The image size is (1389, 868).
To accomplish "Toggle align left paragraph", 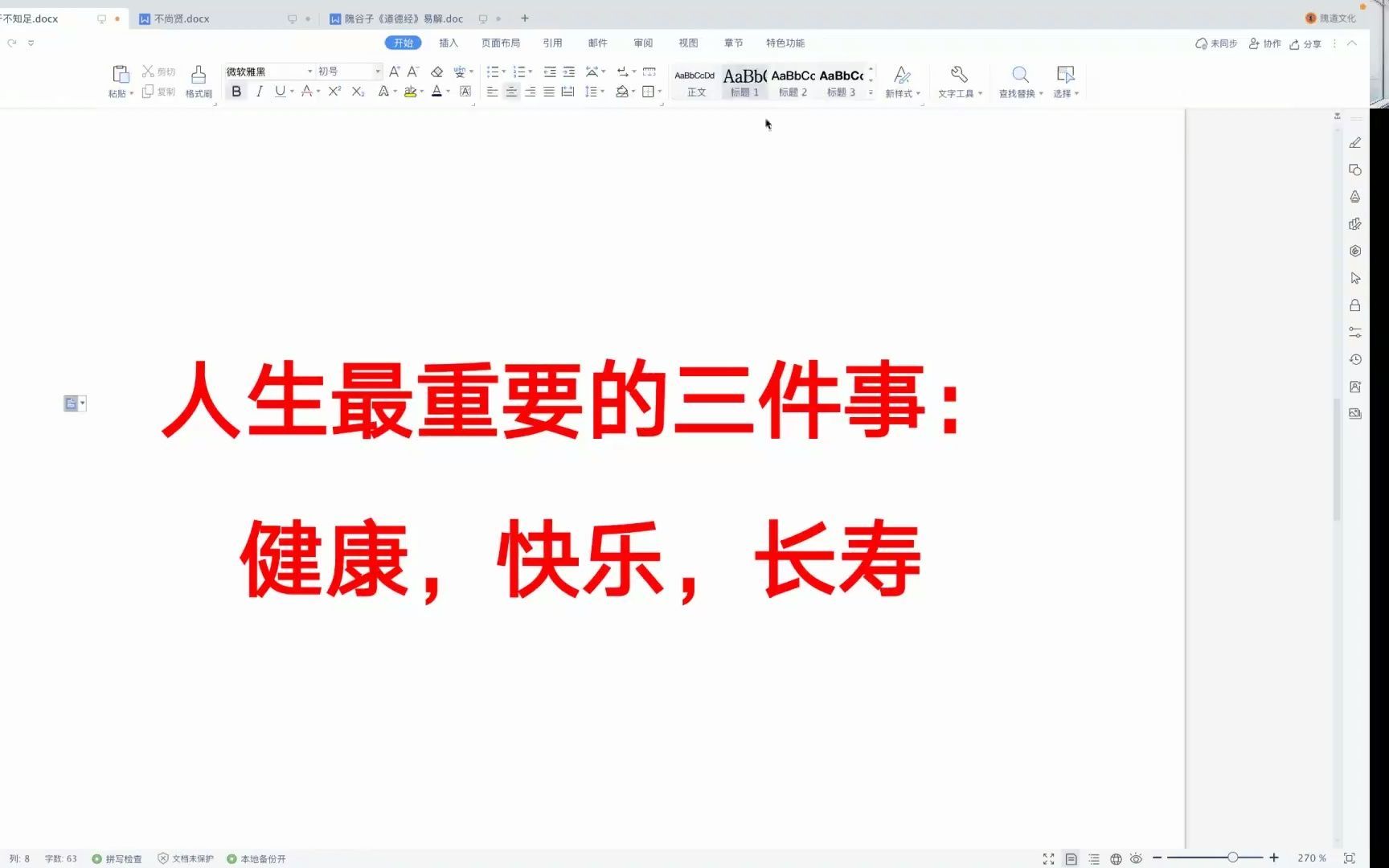I will coord(492,92).
